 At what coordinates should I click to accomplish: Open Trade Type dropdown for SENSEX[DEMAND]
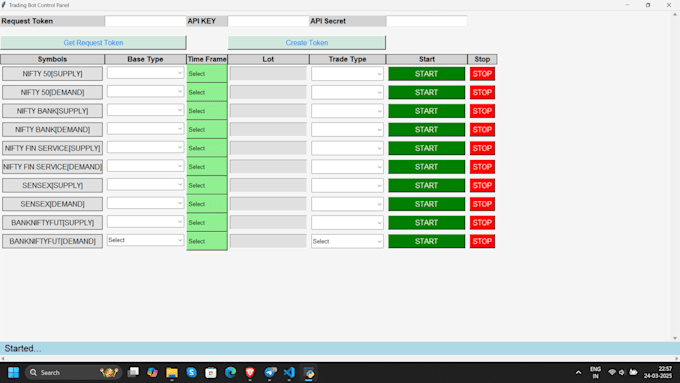(347, 204)
